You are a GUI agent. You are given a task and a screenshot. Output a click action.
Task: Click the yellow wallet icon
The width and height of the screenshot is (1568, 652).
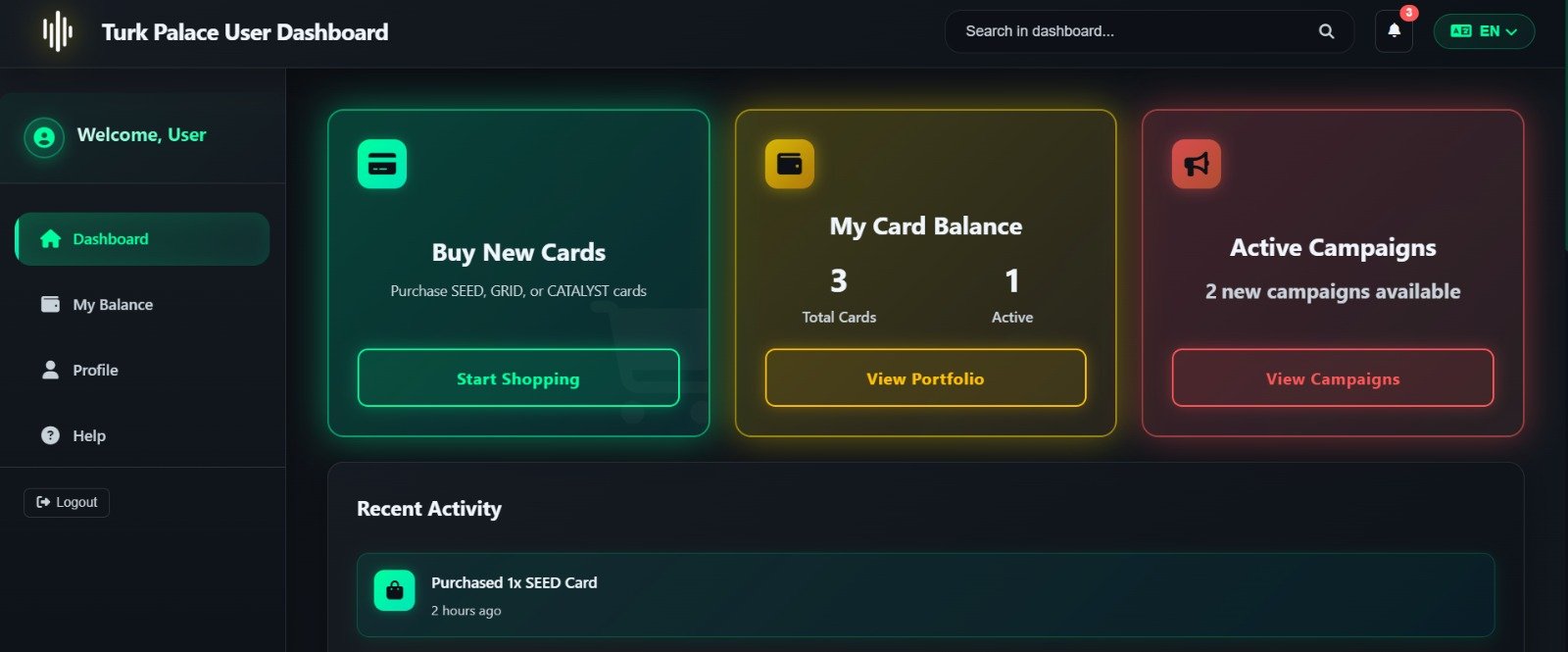789,164
